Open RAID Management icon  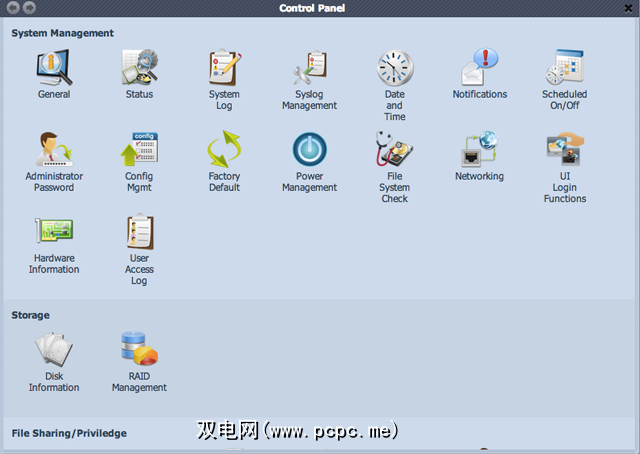tap(140, 349)
